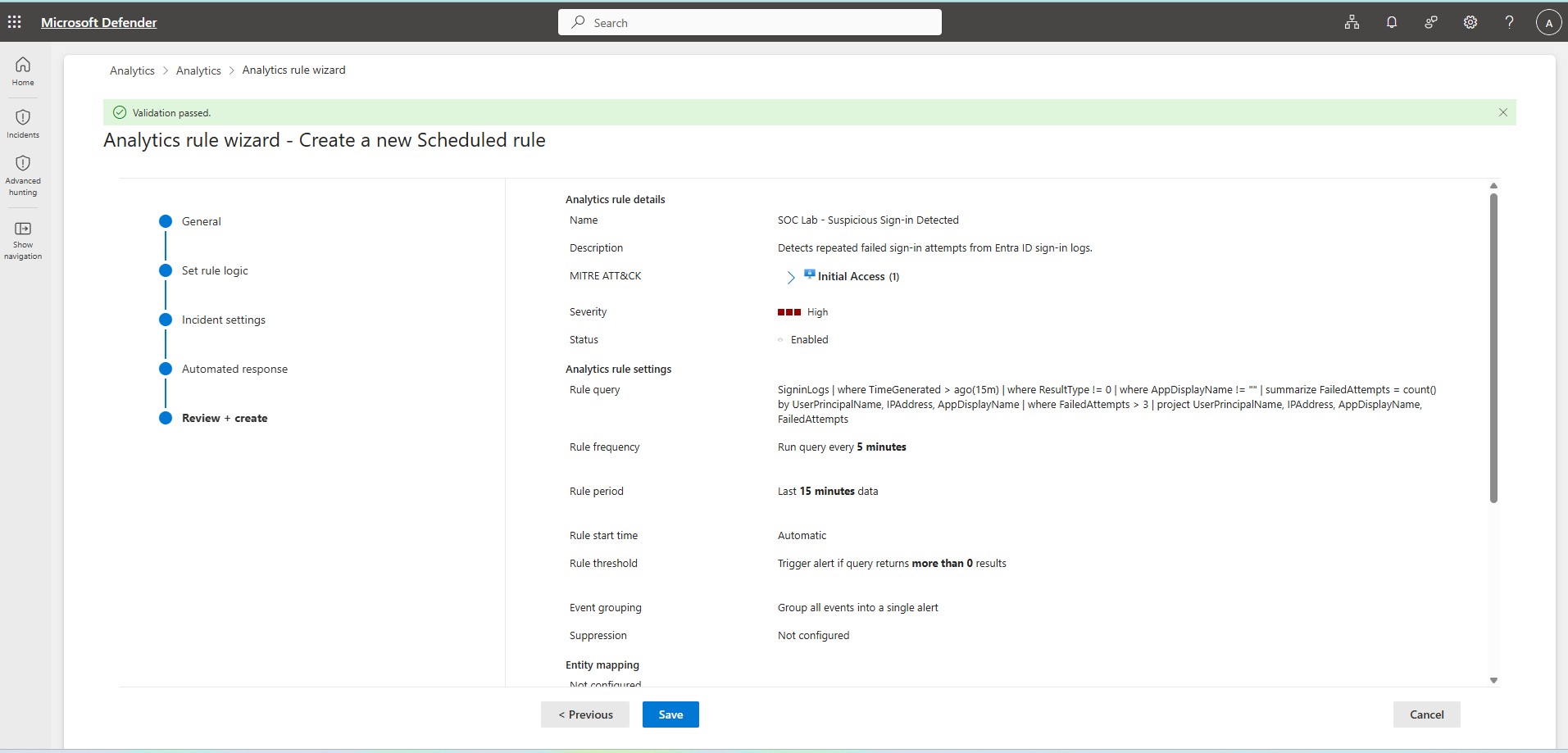
Task: Click the Cancel button
Action: coord(1426,714)
